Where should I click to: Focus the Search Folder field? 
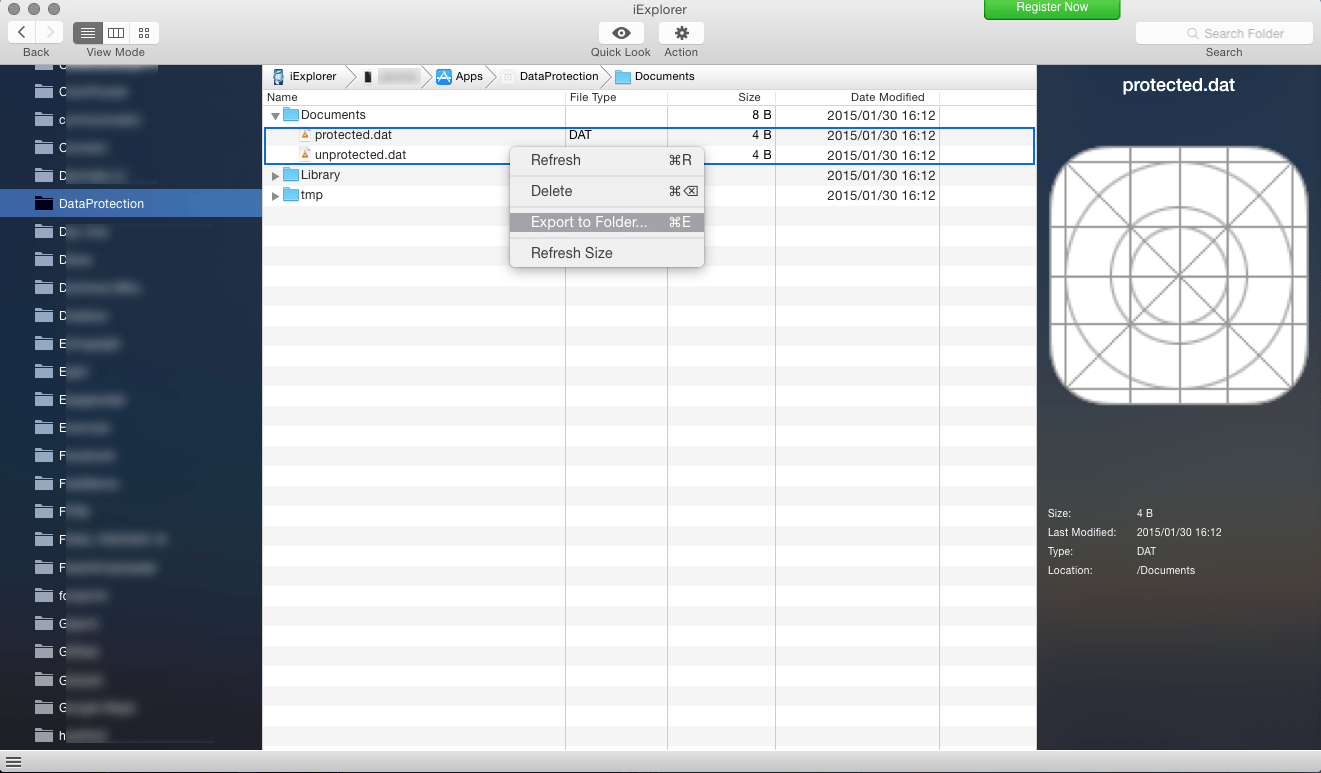[1224, 33]
